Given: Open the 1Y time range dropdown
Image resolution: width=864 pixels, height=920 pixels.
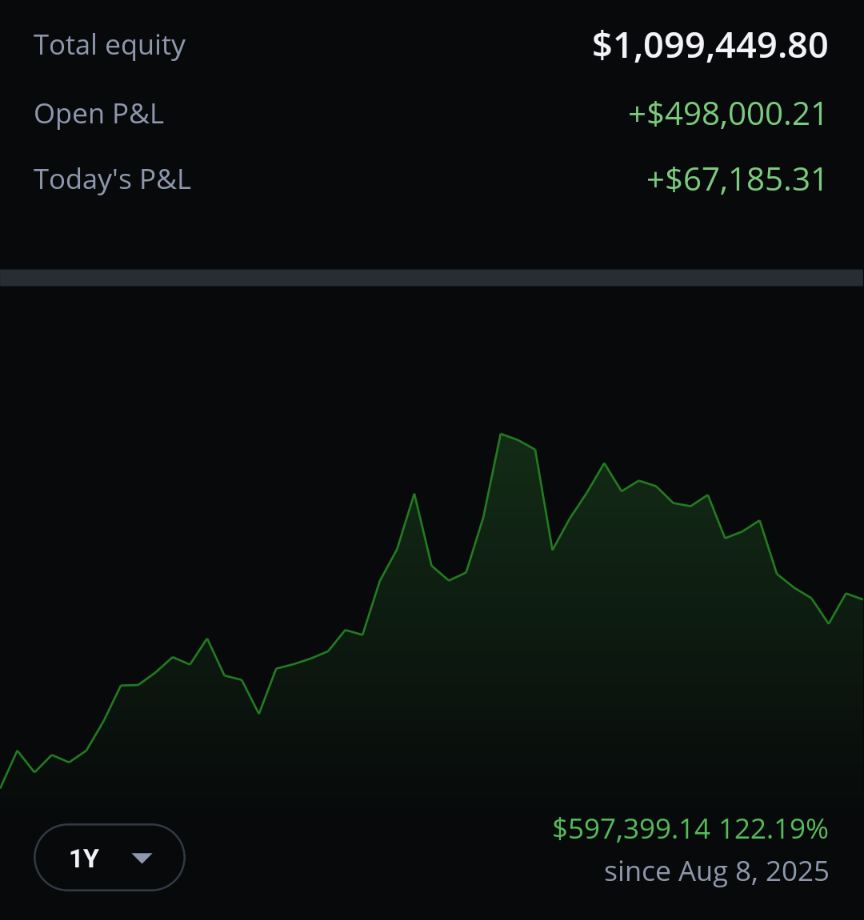Looking at the screenshot, I should 110,857.
